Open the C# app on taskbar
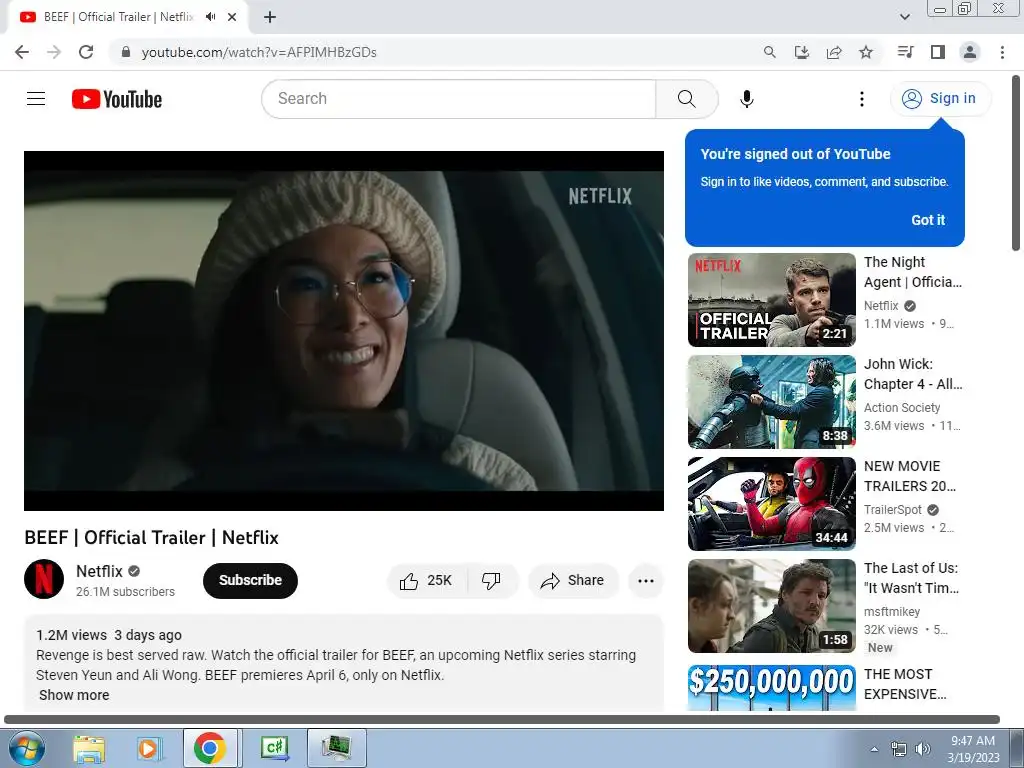 point(274,748)
